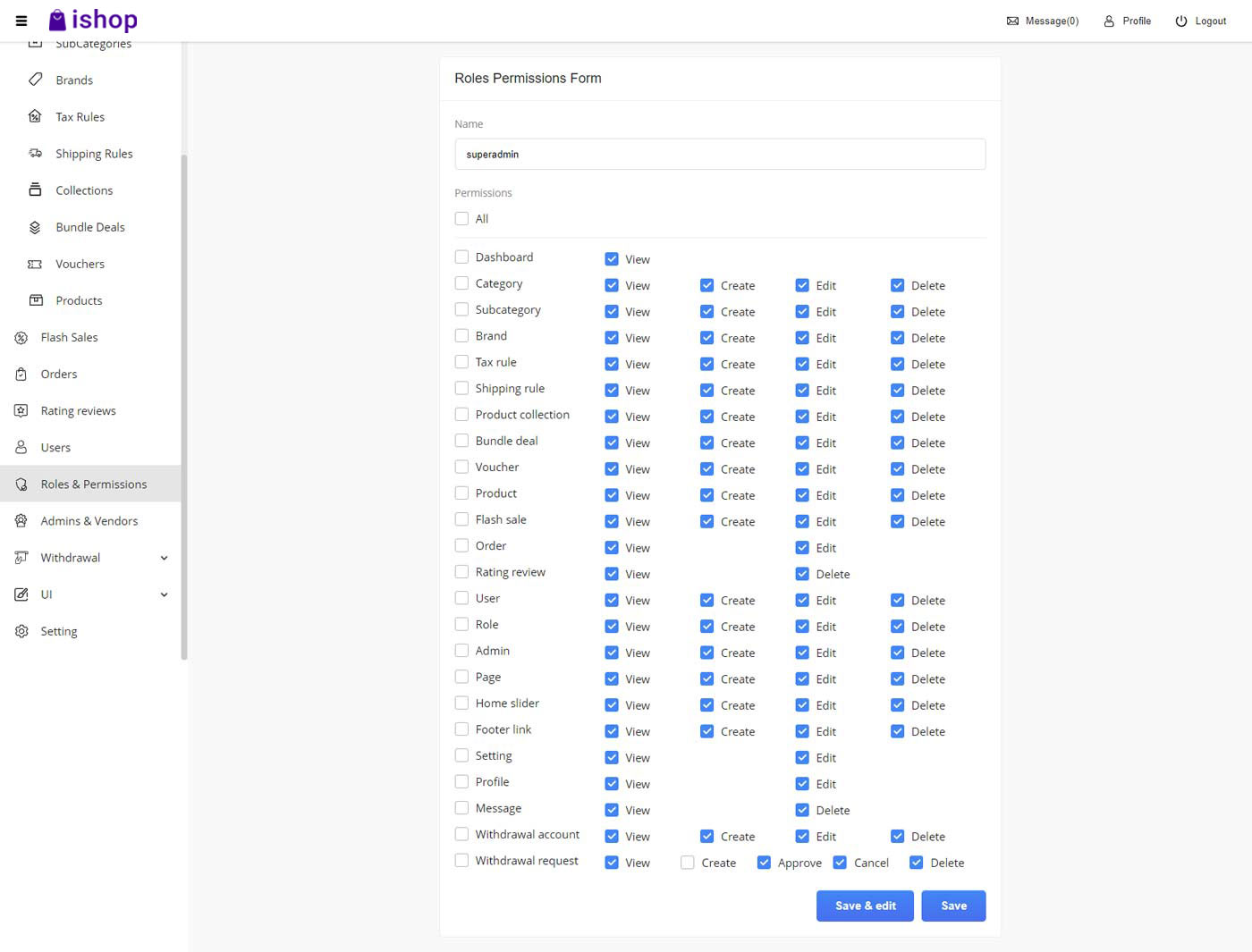Screen dimensions: 1252x952
Task: Uncheck View permission for Dashboard
Action: [612, 258]
